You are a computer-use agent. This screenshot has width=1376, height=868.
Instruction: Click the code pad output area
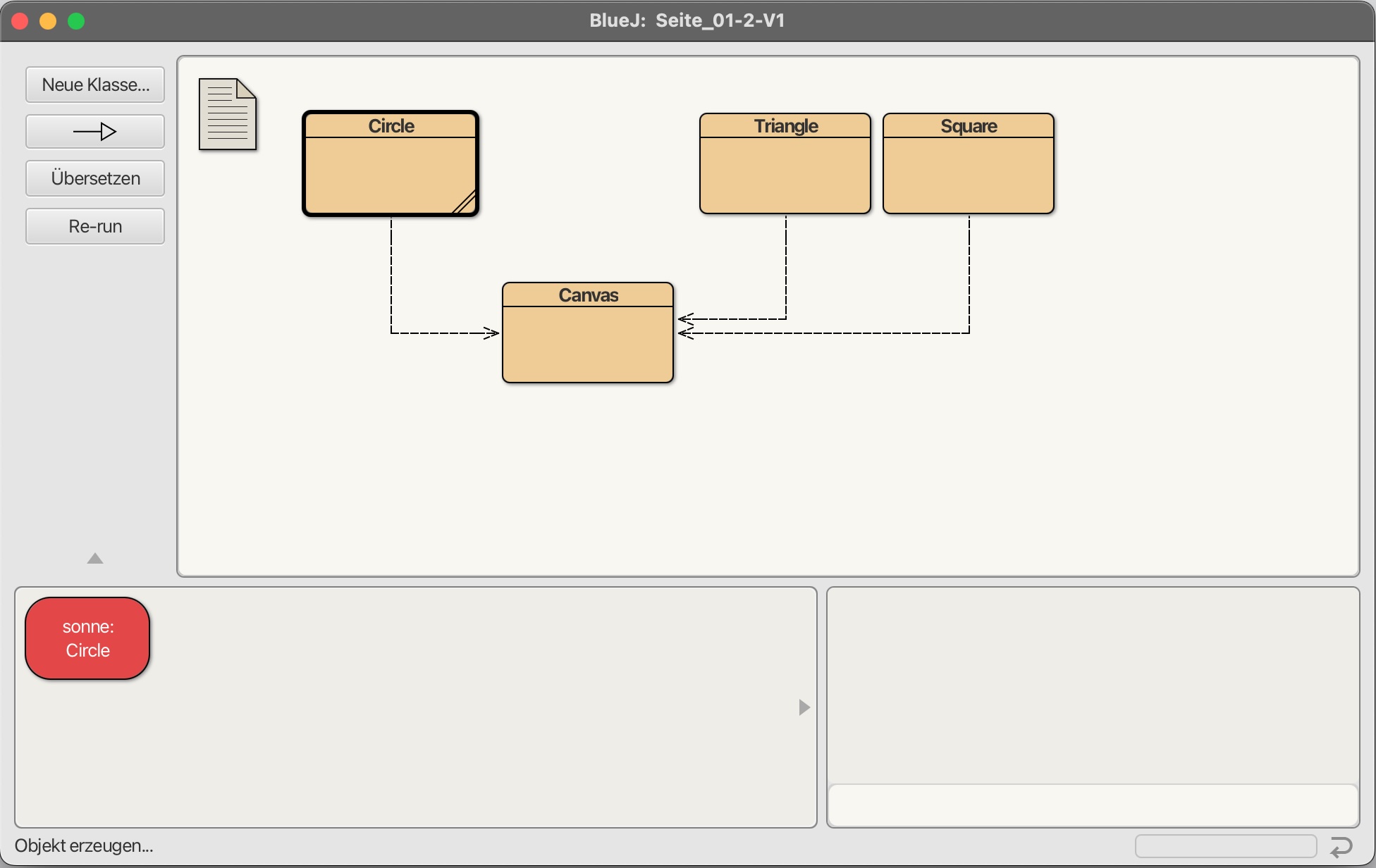tap(1093, 683)
